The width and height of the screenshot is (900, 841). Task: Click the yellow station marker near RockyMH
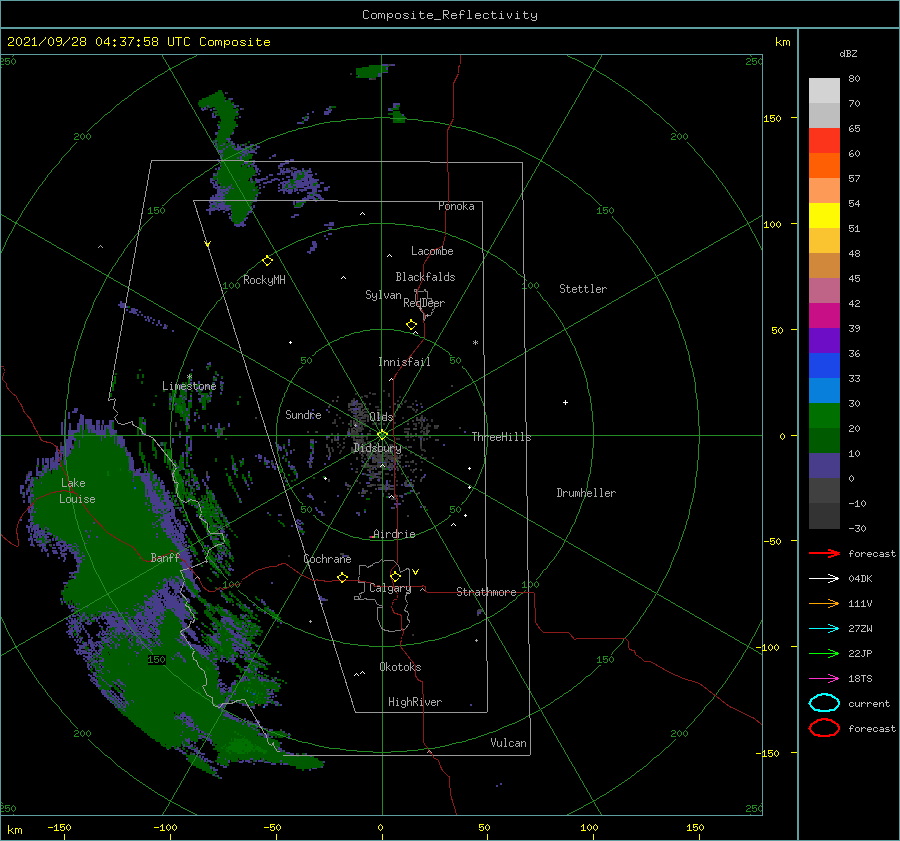[267, 261]
